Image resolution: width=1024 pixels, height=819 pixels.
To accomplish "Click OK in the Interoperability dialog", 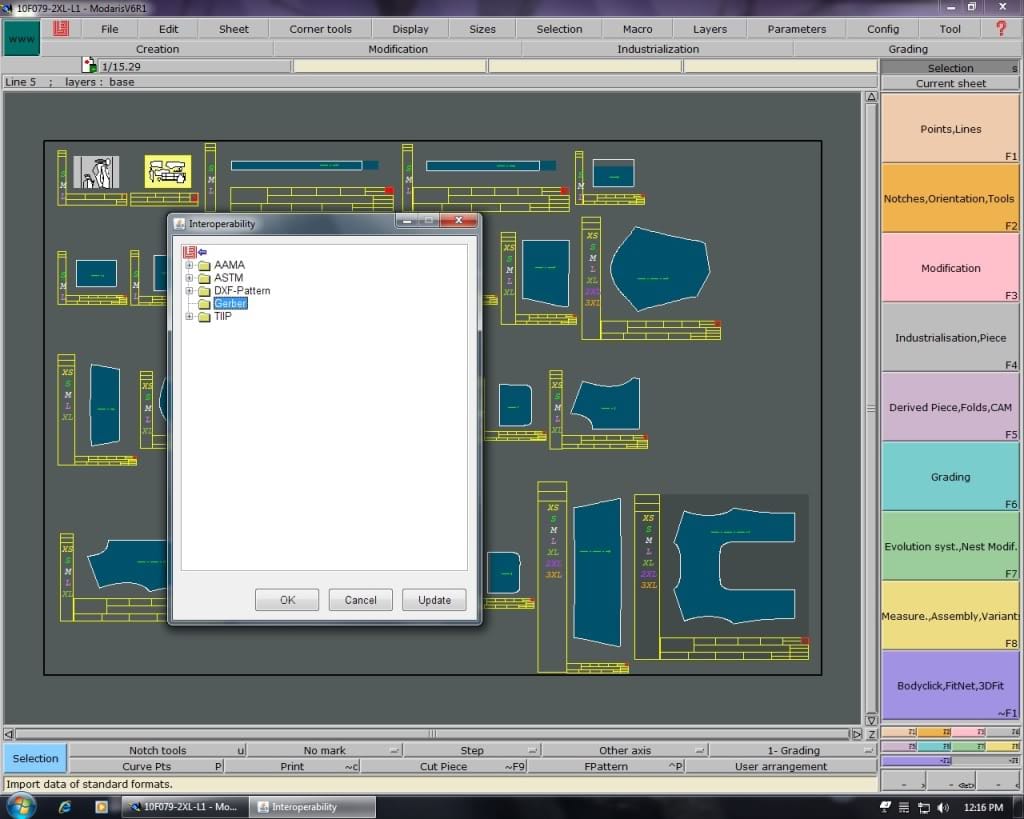I will [287, 600].
